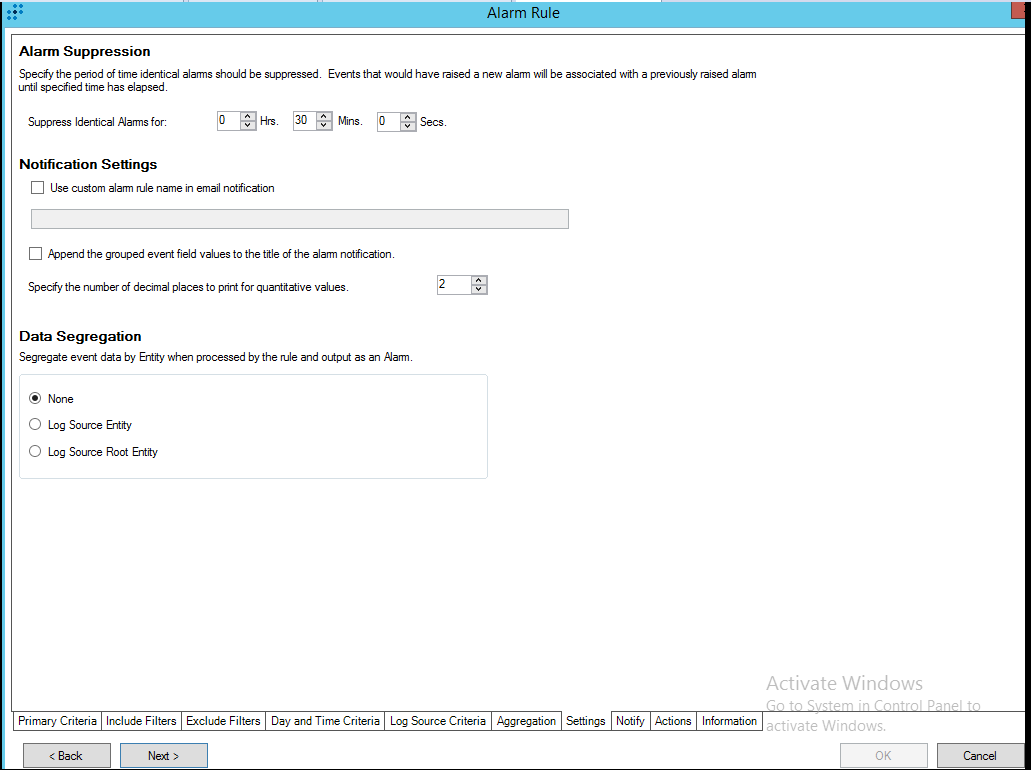
Task: Click the Back button
Action: click(x=66, y=755)
